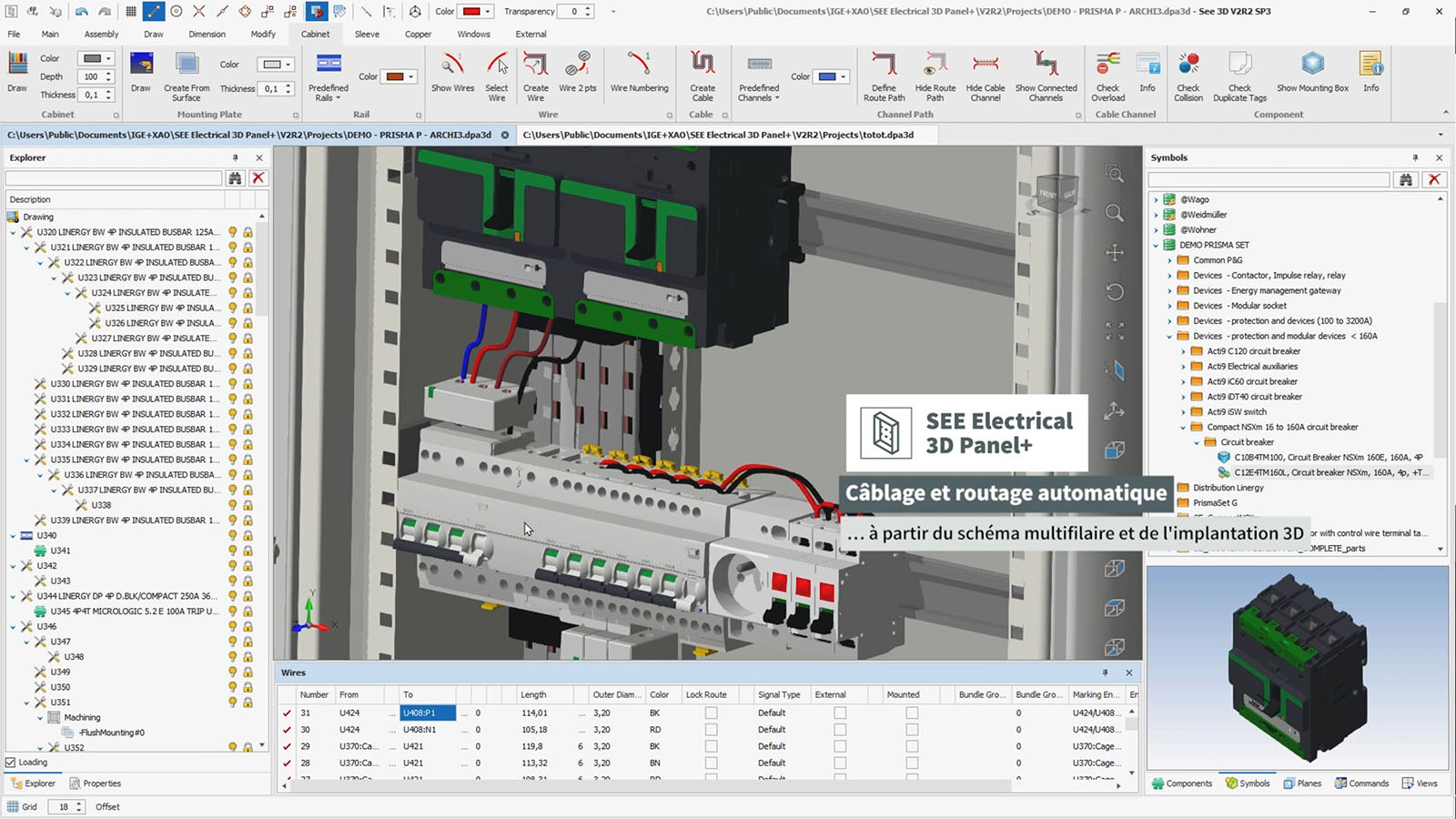The height and width of the screenshot is (819, 1456).
Task: Open the Commands panel tab
Action: coord(1361,784)
